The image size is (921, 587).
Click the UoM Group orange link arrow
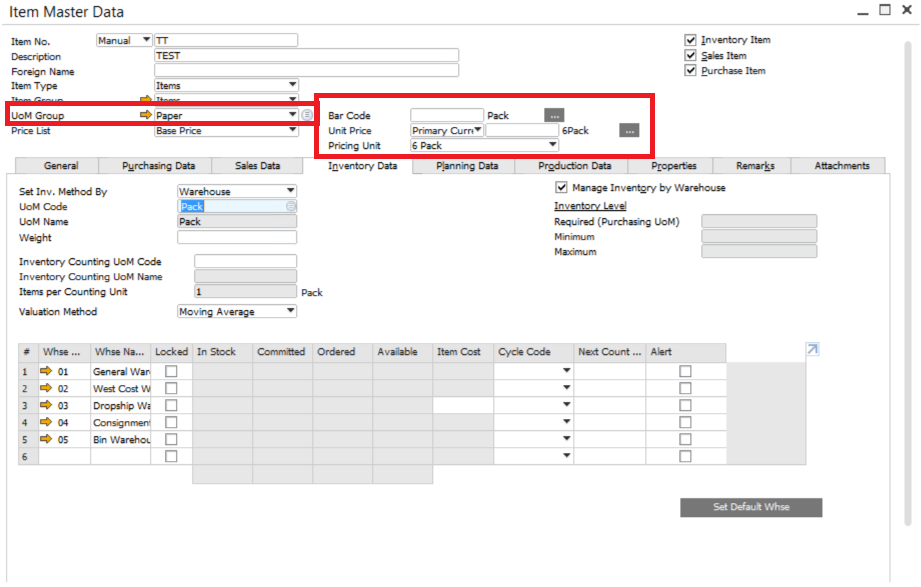[x=146, y=116]
